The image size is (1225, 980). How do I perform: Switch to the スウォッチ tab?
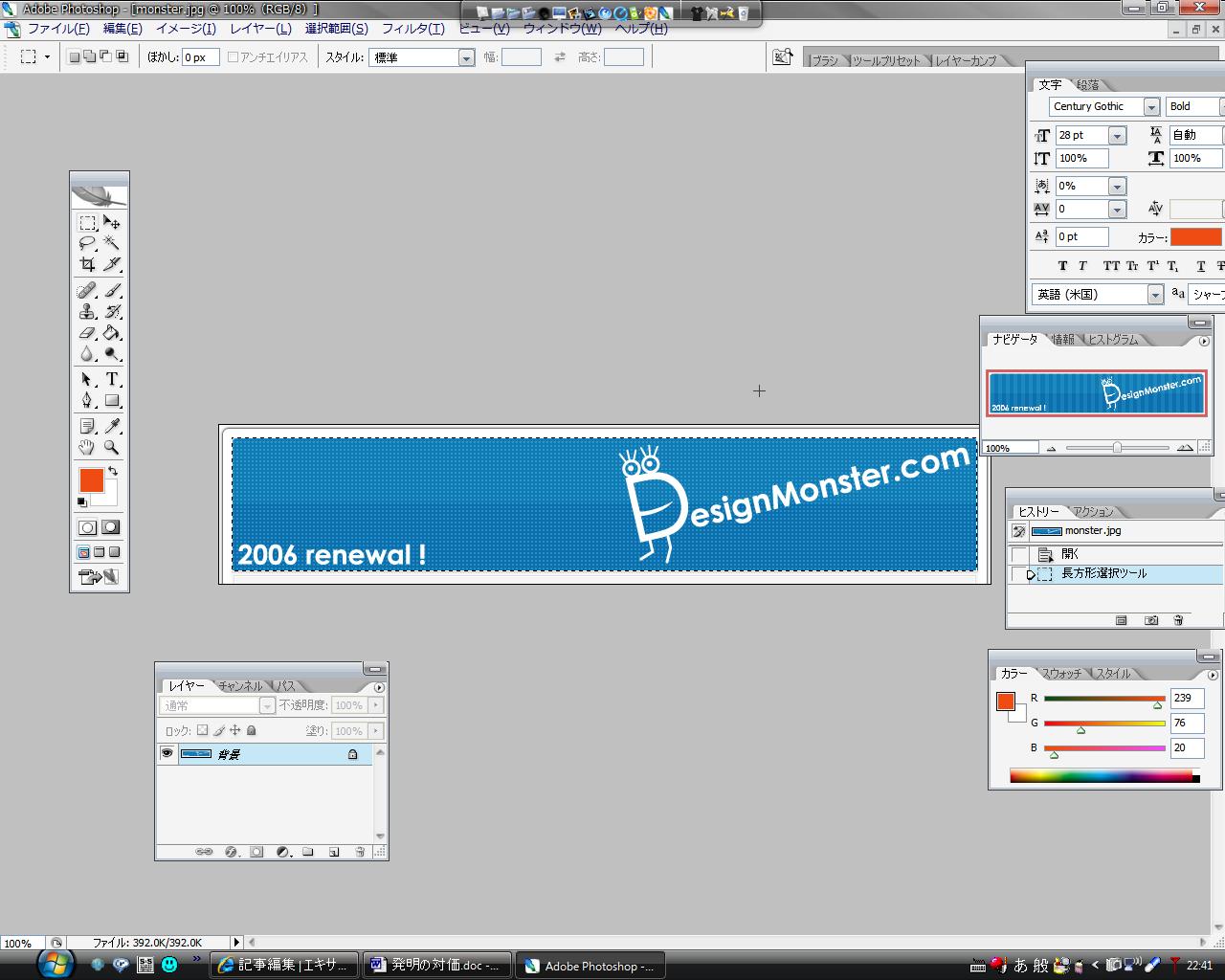pos(1061,674)
